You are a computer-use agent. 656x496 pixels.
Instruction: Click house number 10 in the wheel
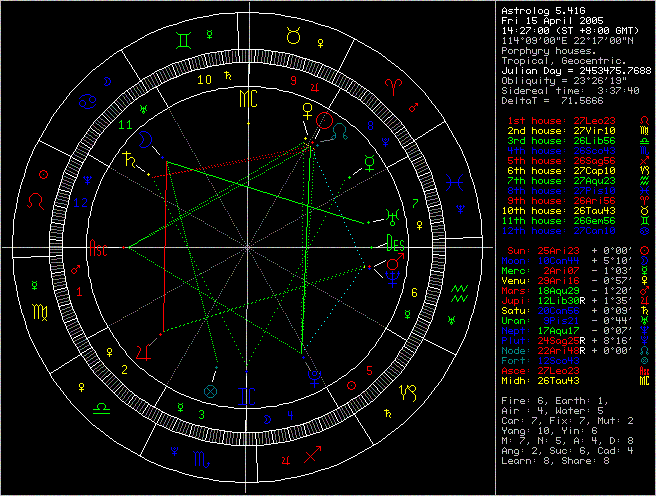tap(204, 79)
